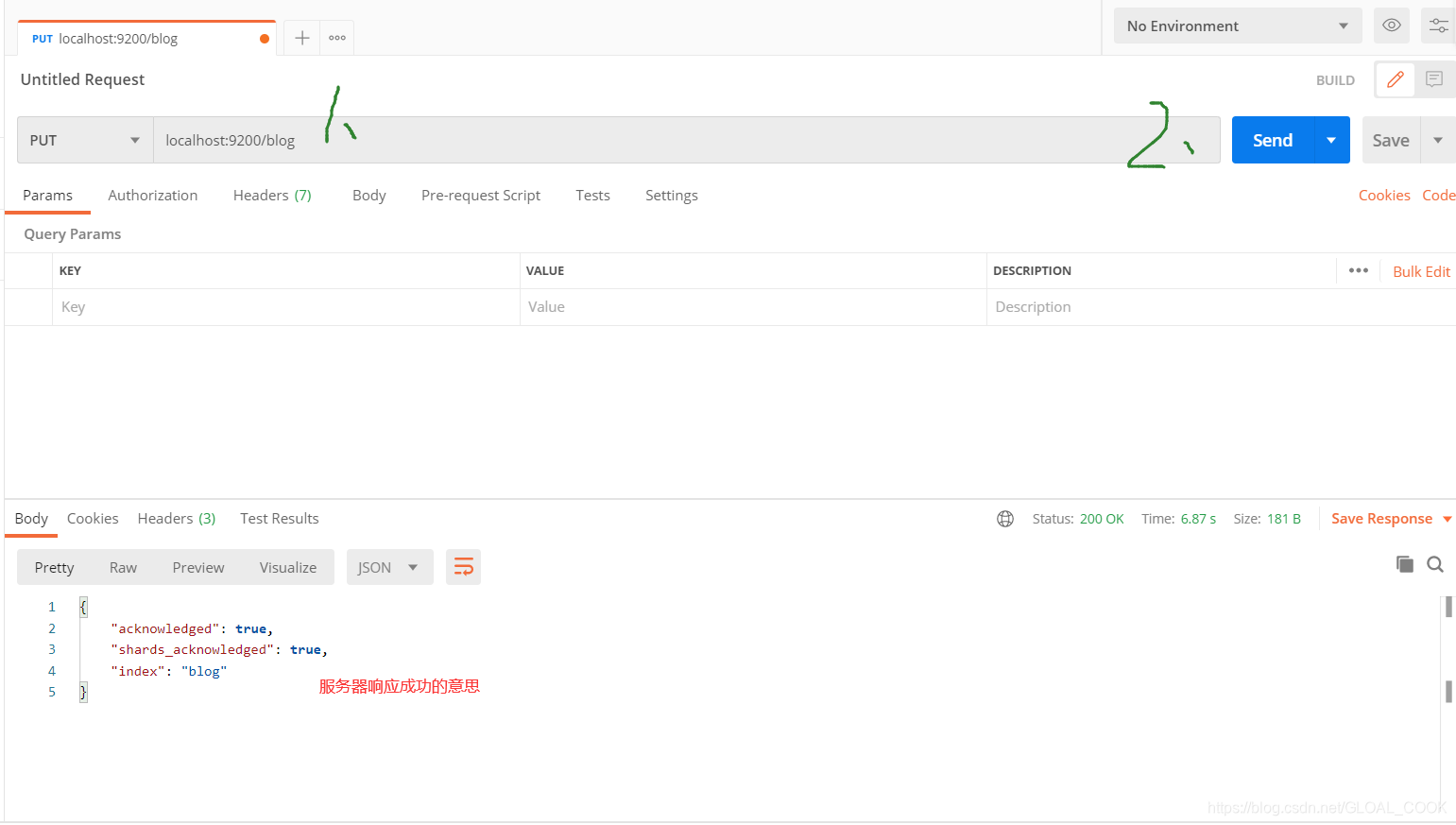1456x825 pixels.
Task: Click the Value input in Query Params
Action: (x=753, y=307)
